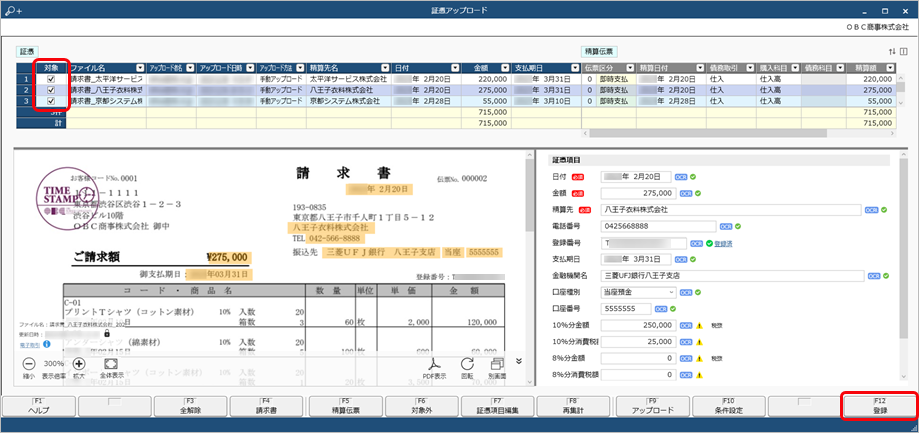Open 精算額 column filter dropdown

890,68
